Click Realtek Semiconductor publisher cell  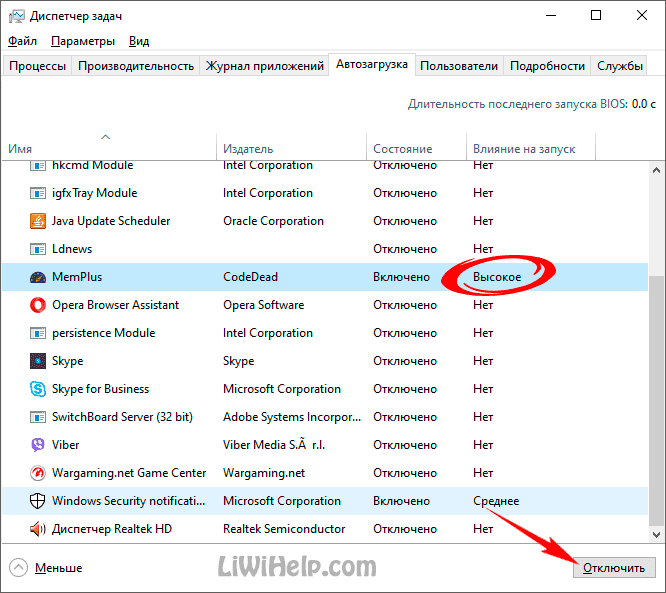tap(284, 529)
